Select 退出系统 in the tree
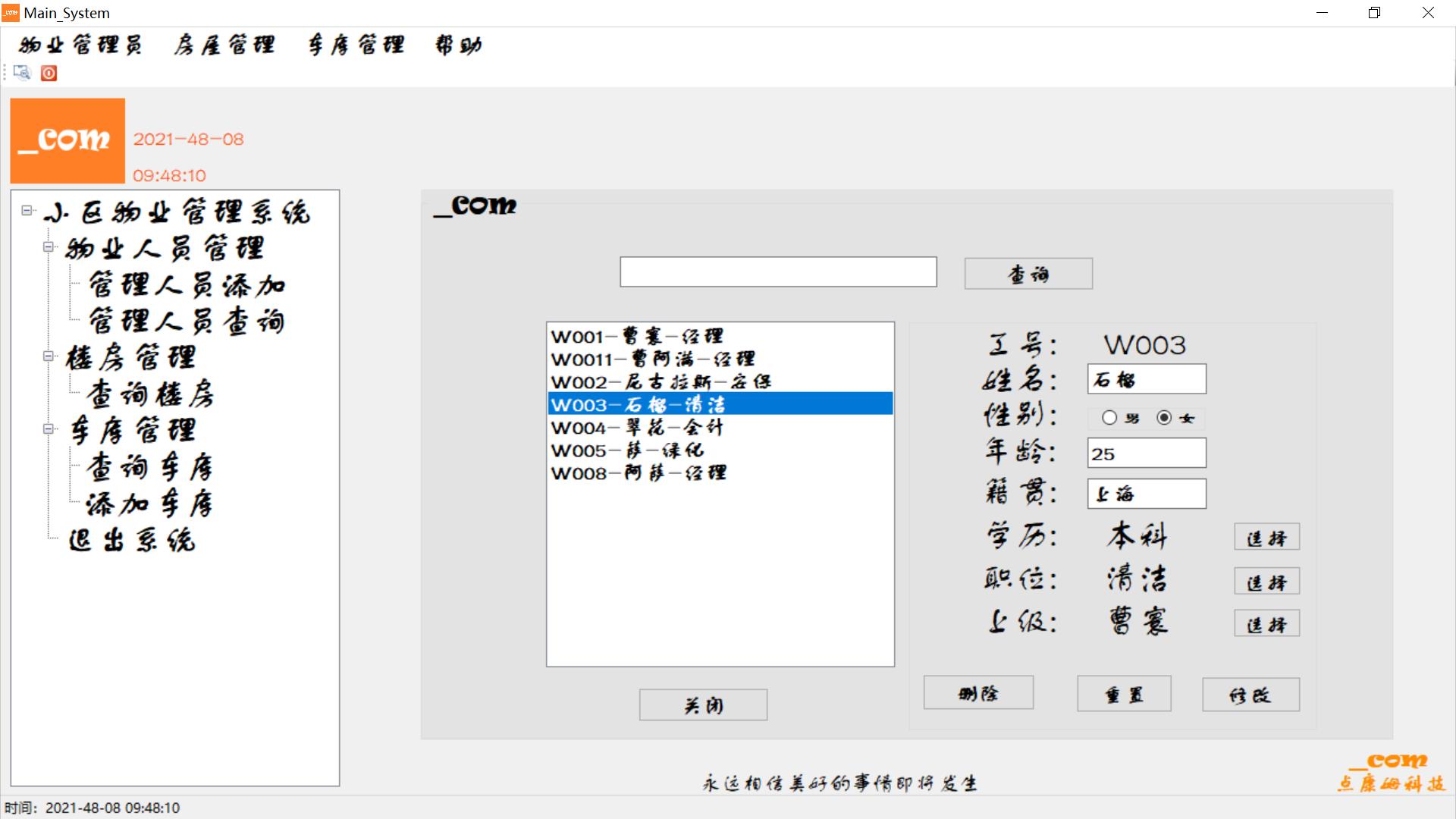The height and width of the screenshot is (819, 1456). tap(132, 540)
